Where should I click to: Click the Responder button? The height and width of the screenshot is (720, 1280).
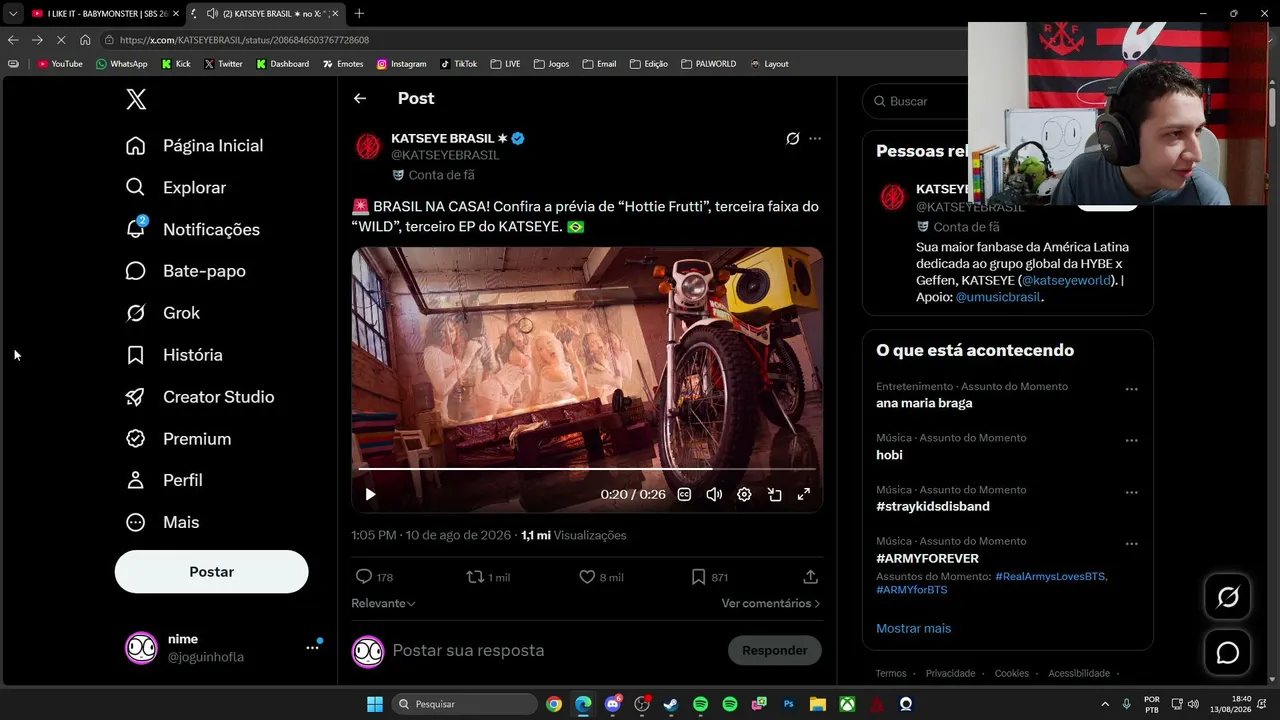click(774, 651)
